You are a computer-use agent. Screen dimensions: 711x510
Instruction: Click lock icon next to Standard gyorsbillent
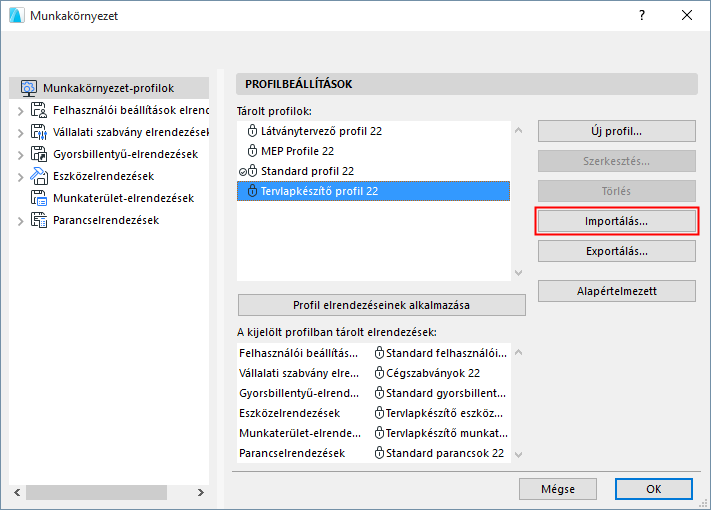379,393
